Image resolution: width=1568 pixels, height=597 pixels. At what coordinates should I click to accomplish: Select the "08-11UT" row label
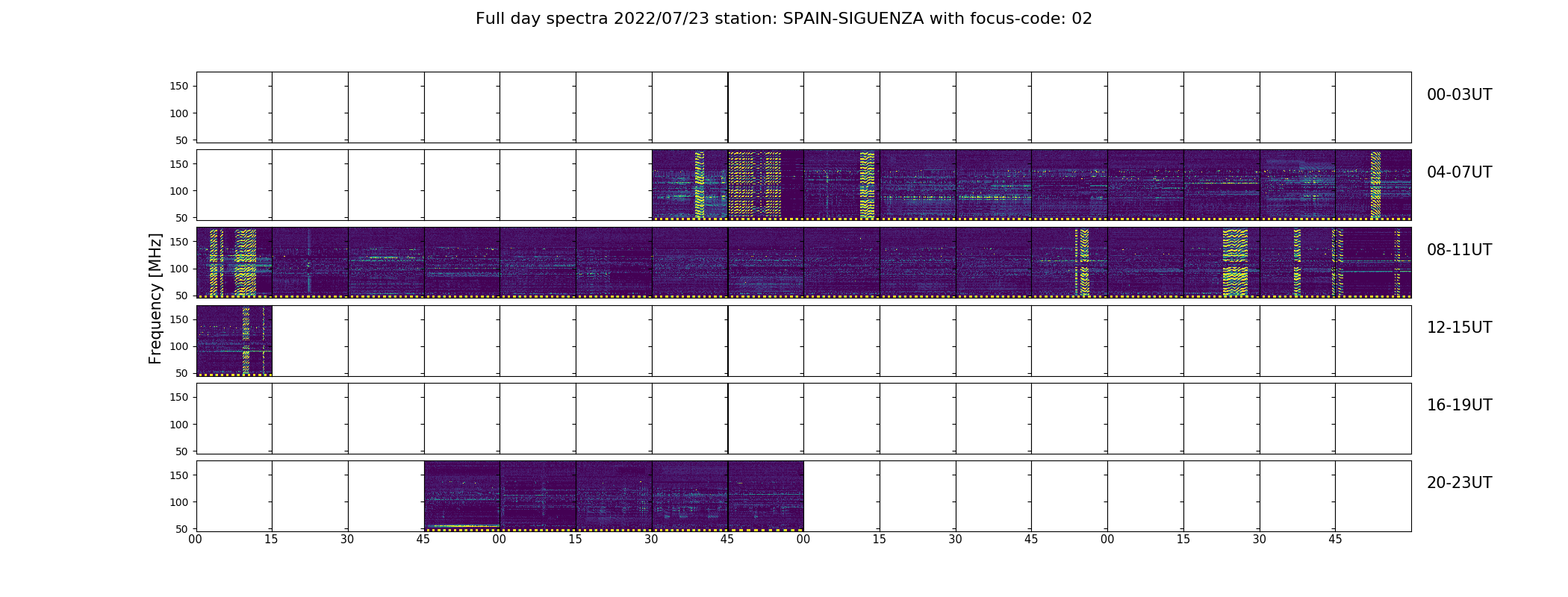[x=1459, y=250]
